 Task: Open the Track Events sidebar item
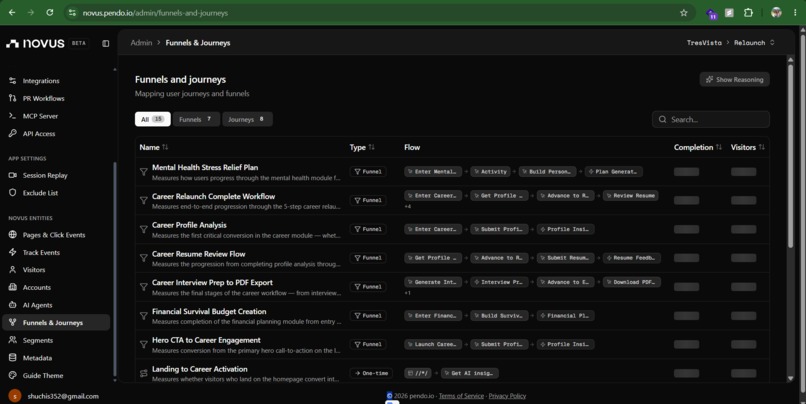click(x=41, y=252)
